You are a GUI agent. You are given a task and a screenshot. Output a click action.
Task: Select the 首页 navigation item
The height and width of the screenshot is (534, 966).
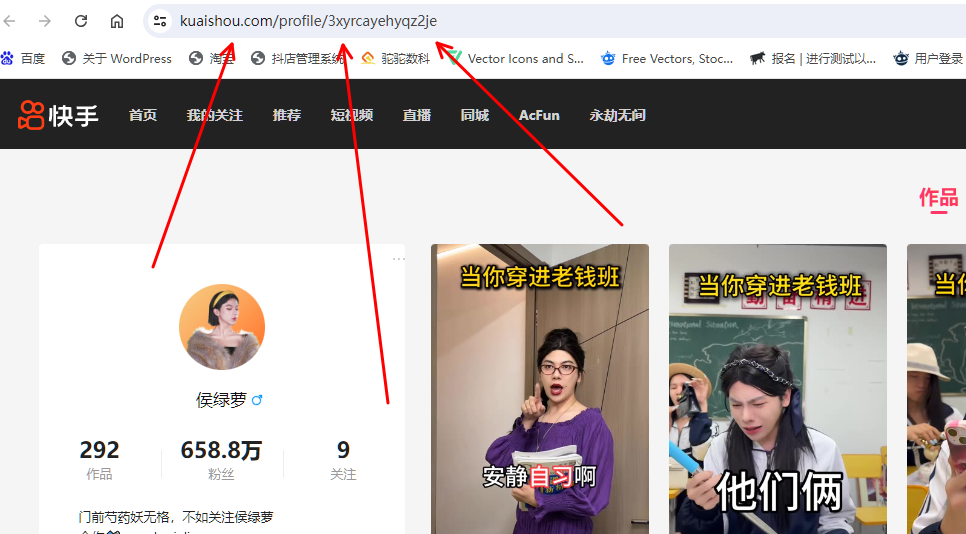tap(143, 115)
